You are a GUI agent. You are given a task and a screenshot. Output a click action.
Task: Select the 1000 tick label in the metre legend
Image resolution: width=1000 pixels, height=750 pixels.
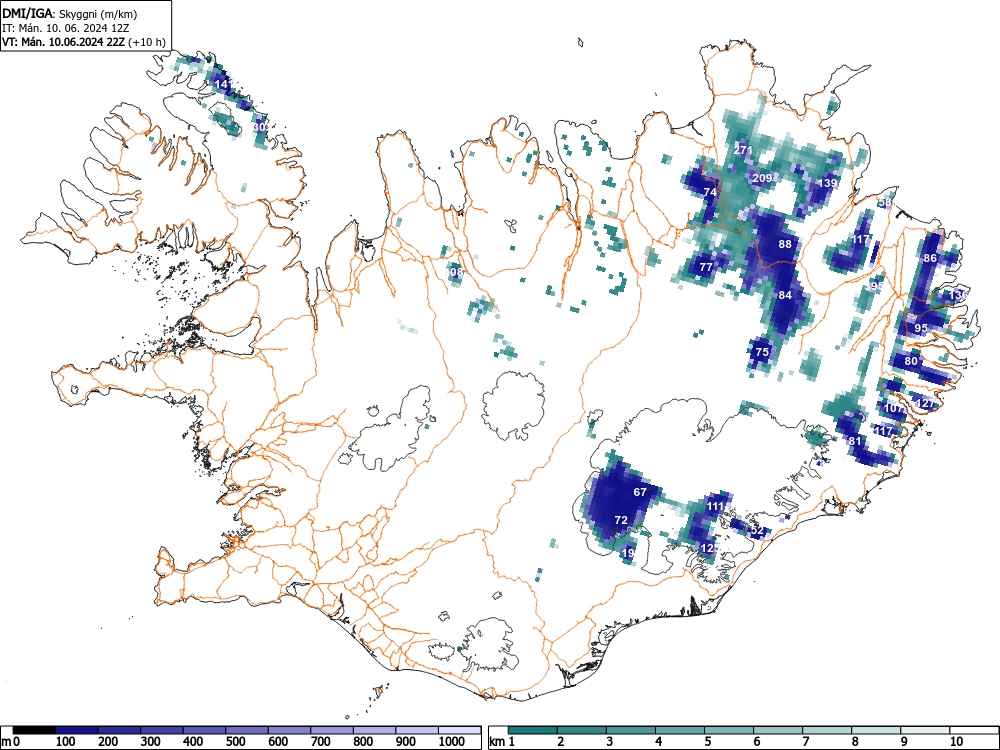pos(452,742)
